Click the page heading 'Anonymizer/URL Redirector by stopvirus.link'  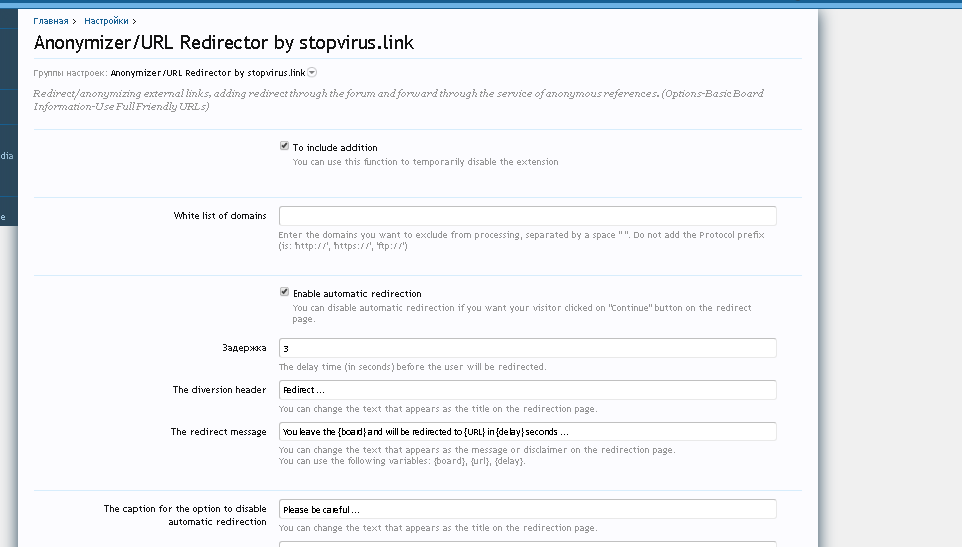coord(224,43)
